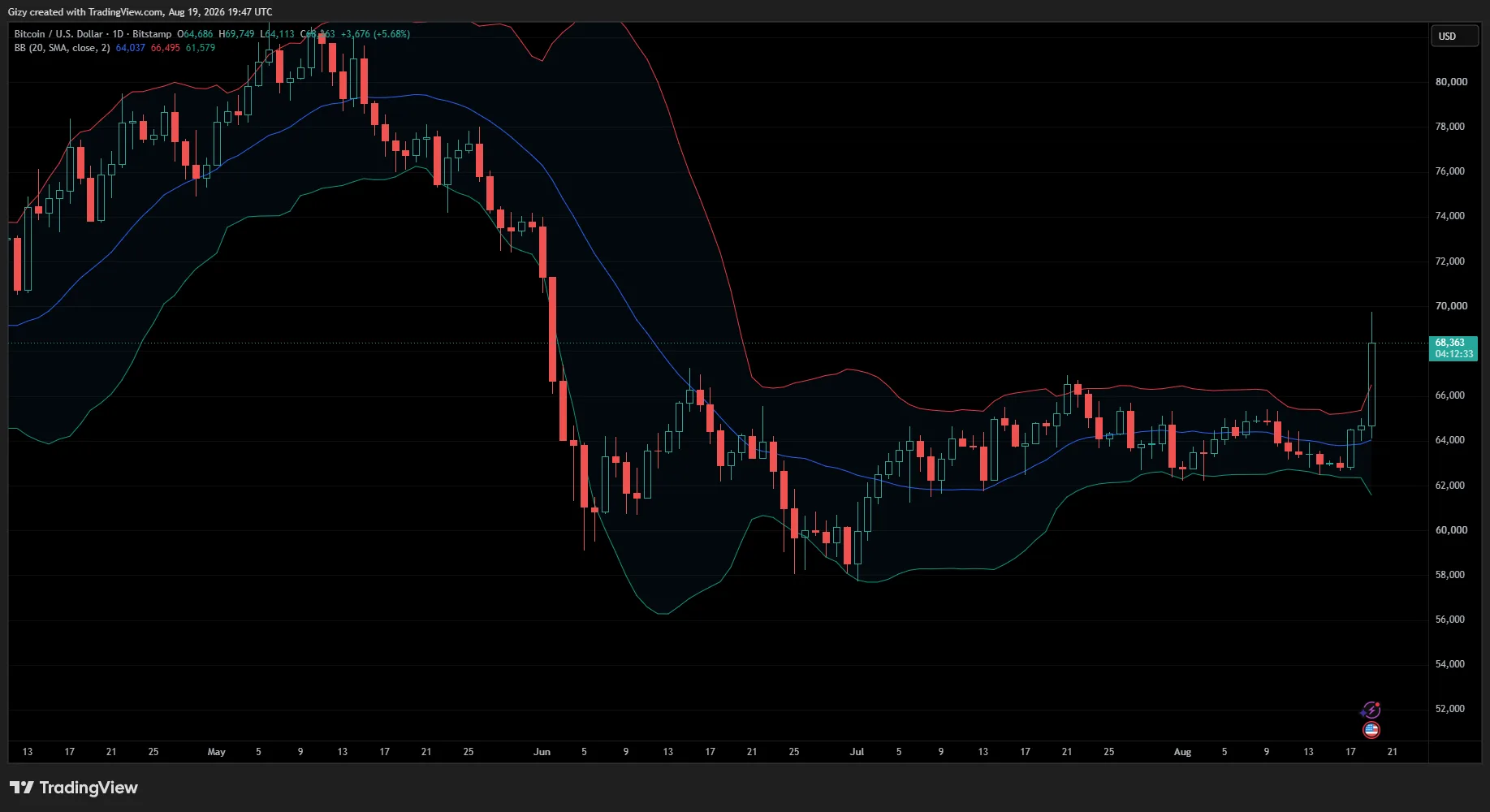The width and height of the screenshot is (1490, 812).
Task: Click the May label on the time axis
Action: pos(217,752)
